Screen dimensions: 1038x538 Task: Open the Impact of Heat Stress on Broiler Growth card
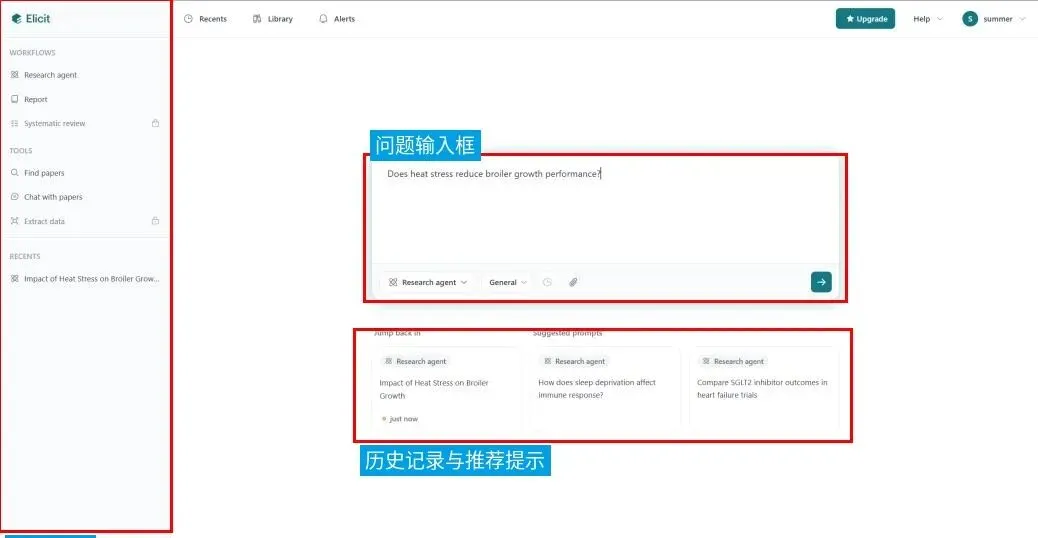point(446,388)
